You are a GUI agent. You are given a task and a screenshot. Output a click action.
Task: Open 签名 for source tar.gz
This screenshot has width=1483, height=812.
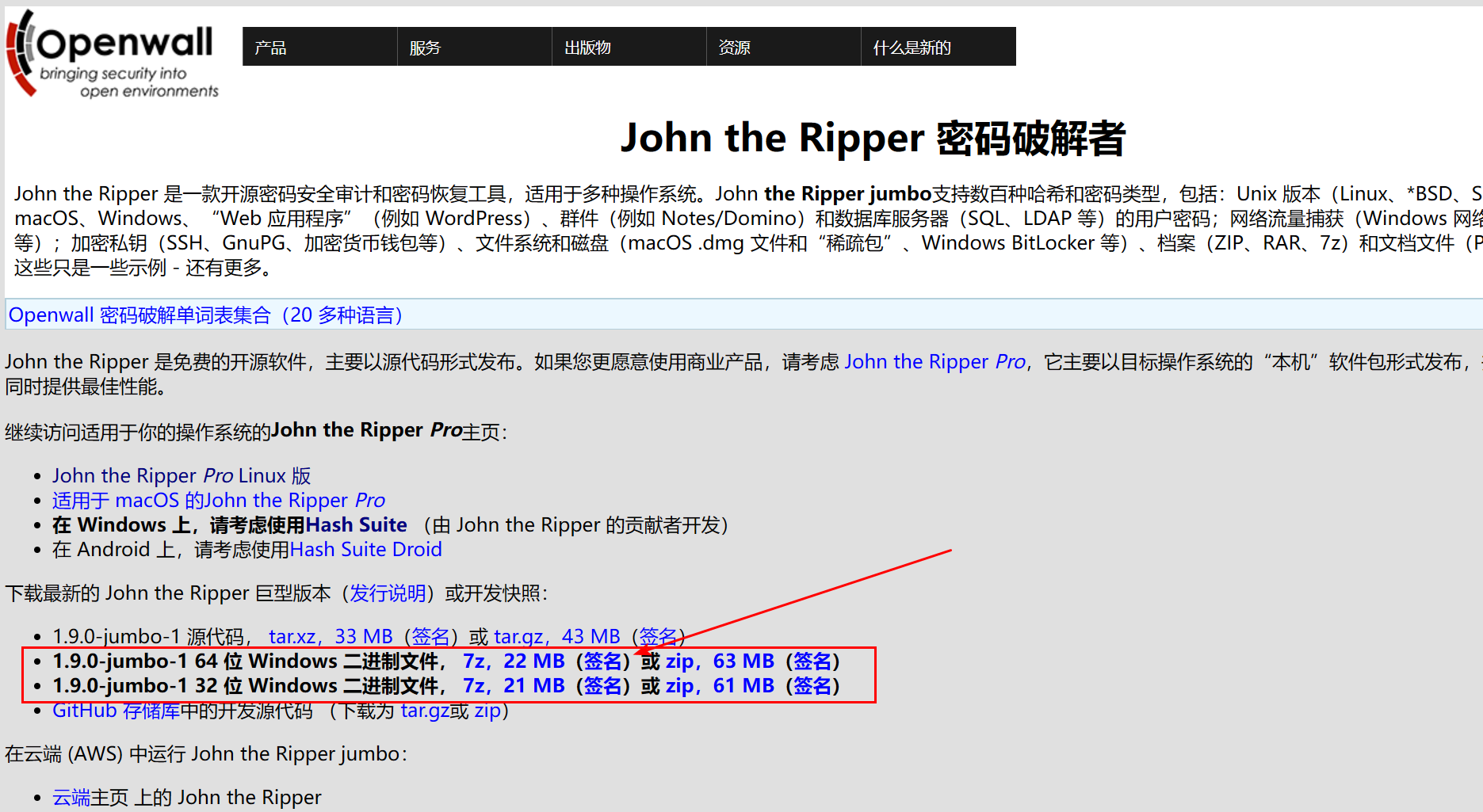(x=658, y=636)
